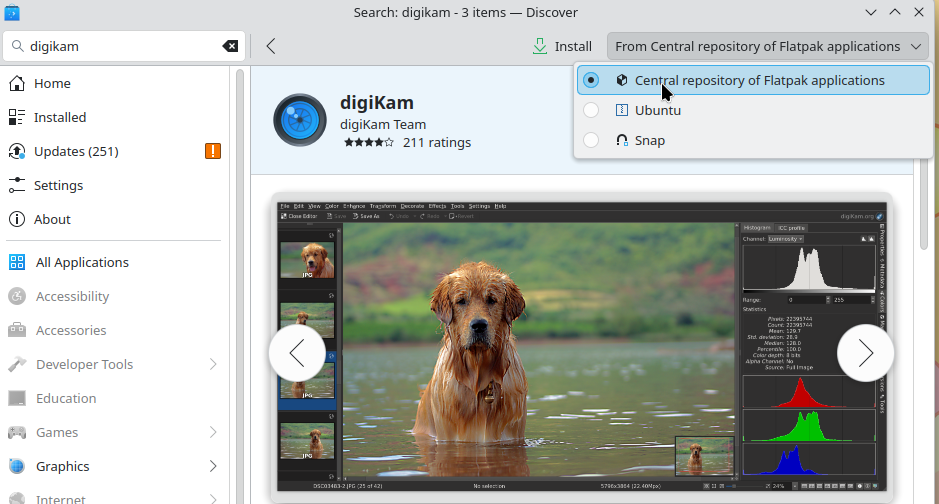Image resolution: width=939 pixels, height=504 pixels.
Task: Click the Accessories category icon
Action: pos(17,330)
